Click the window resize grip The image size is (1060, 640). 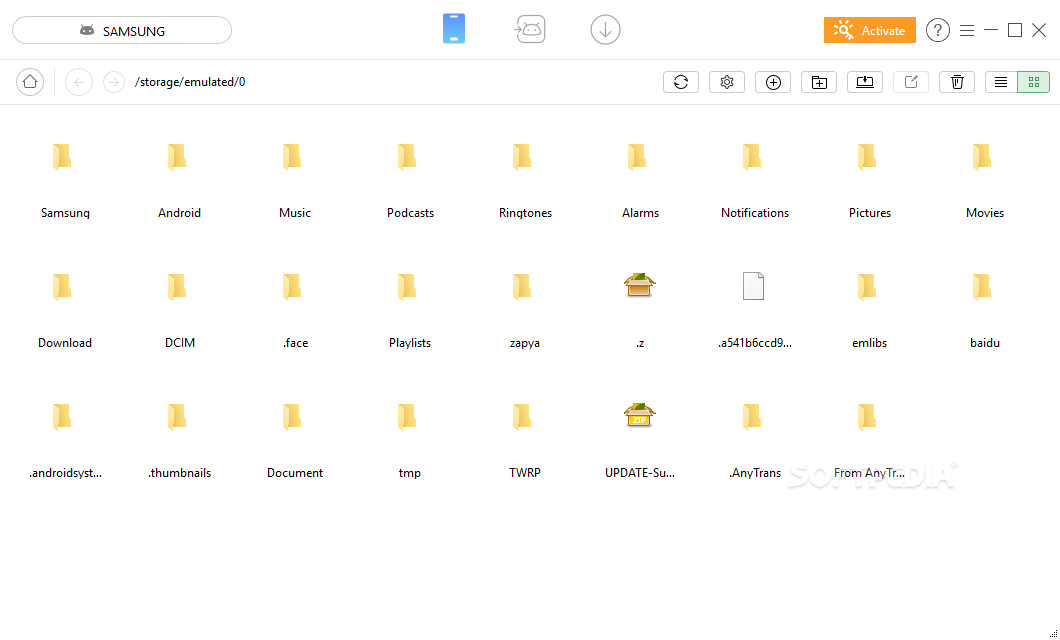point(1054,633)
